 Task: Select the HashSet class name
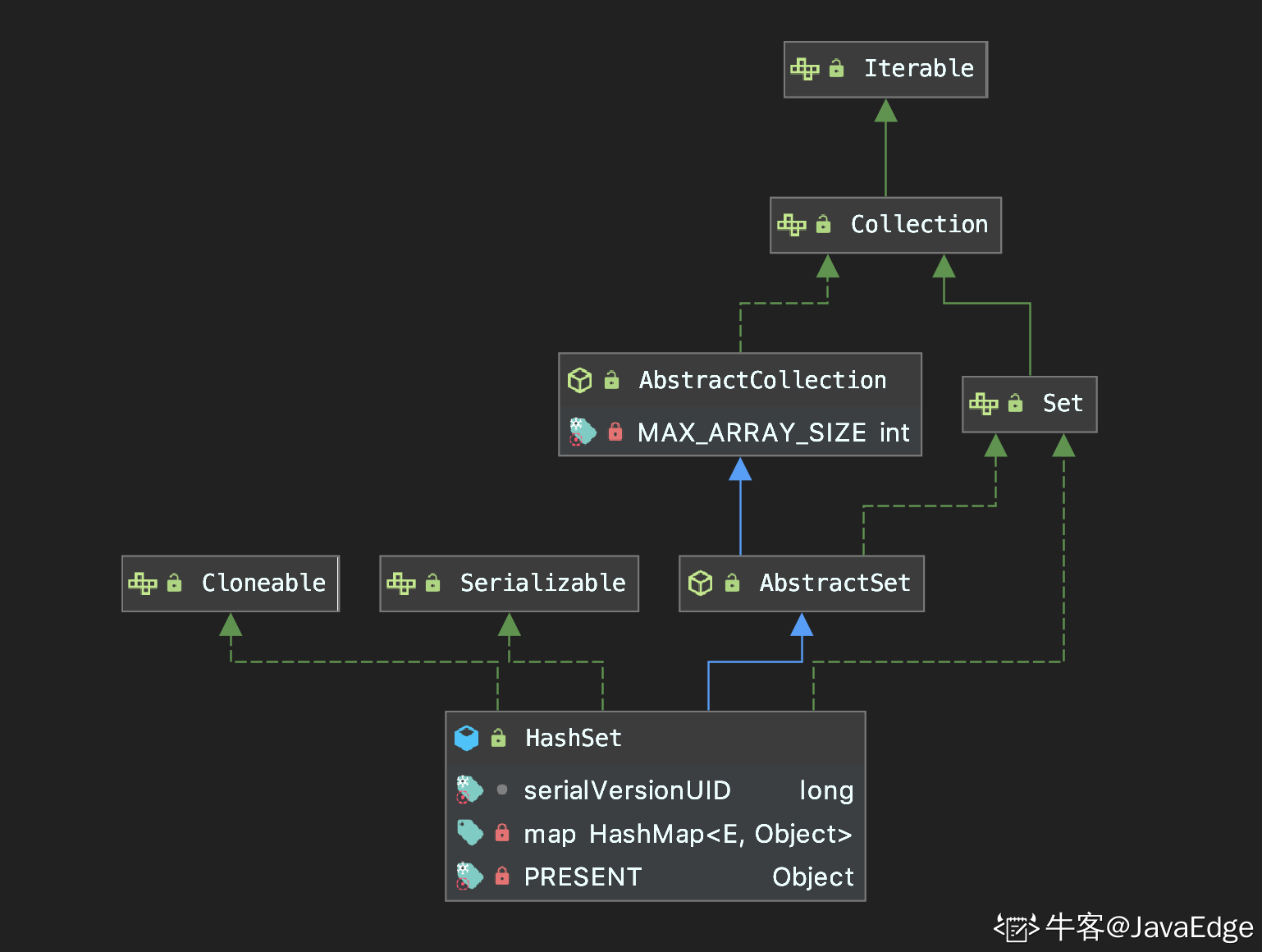[x=574, y=738]
